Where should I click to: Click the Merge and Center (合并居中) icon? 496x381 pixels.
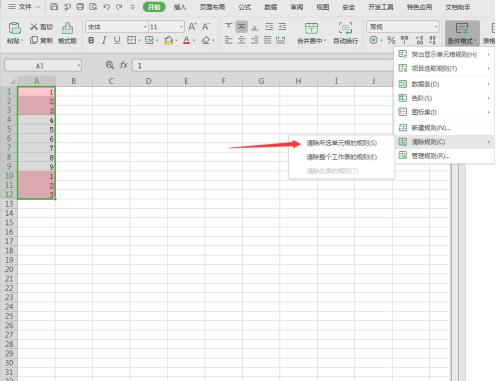pyautogui.click(x=311, y=28)
